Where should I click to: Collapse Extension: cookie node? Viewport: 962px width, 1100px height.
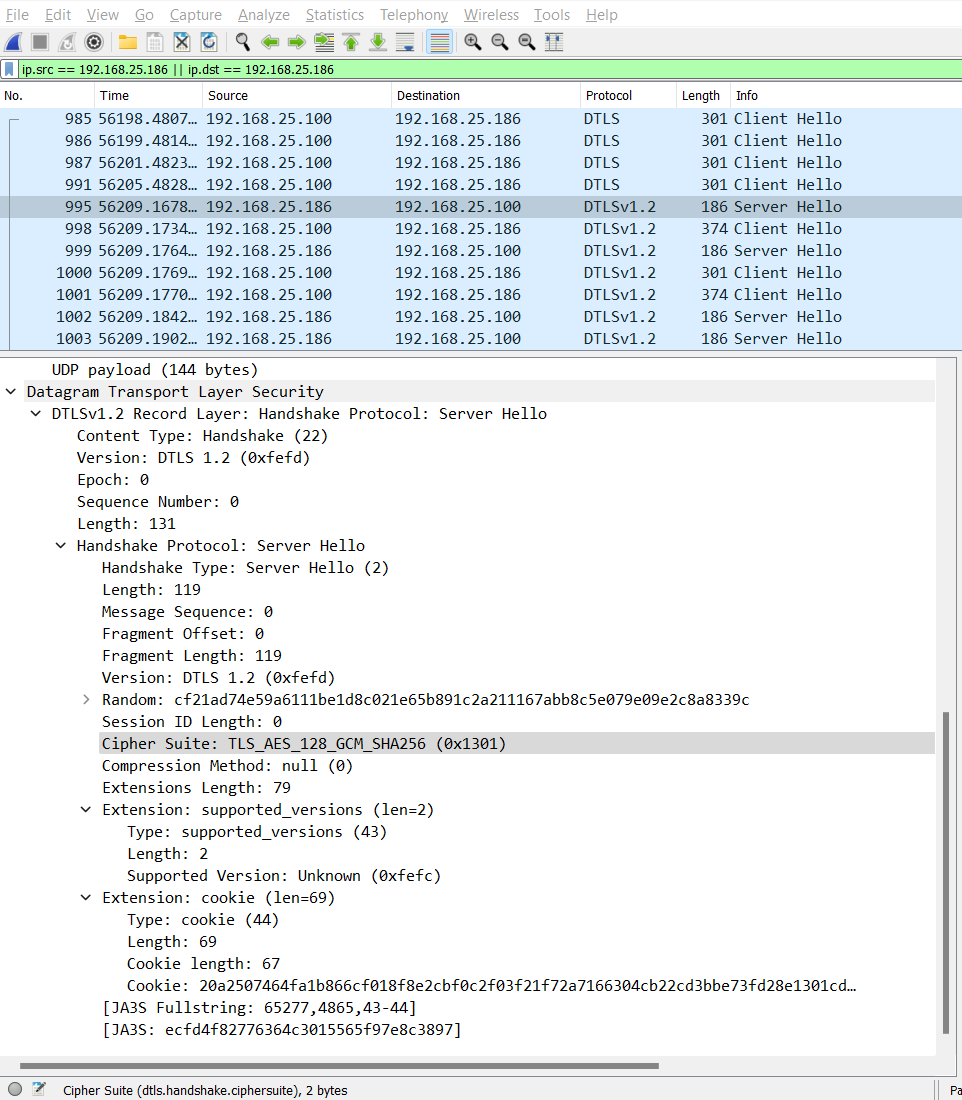(86, 898)
